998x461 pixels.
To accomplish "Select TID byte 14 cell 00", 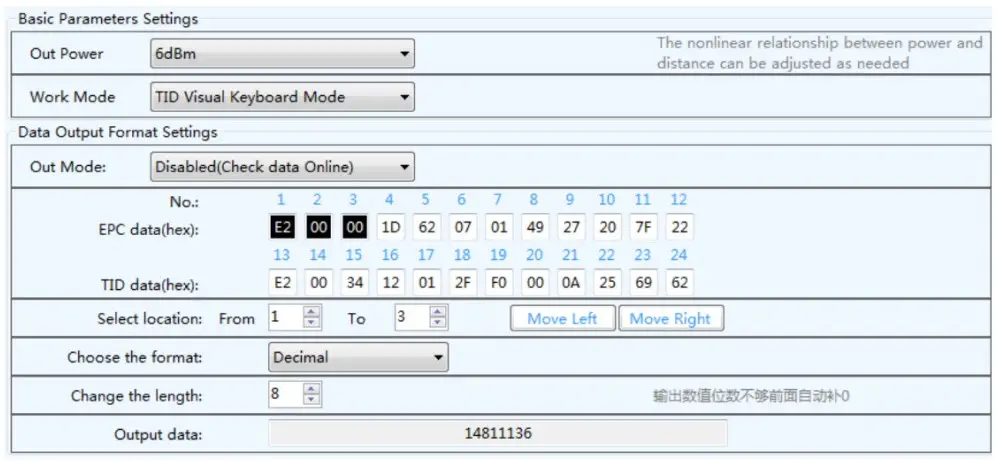I will click(x=318, y=282).
